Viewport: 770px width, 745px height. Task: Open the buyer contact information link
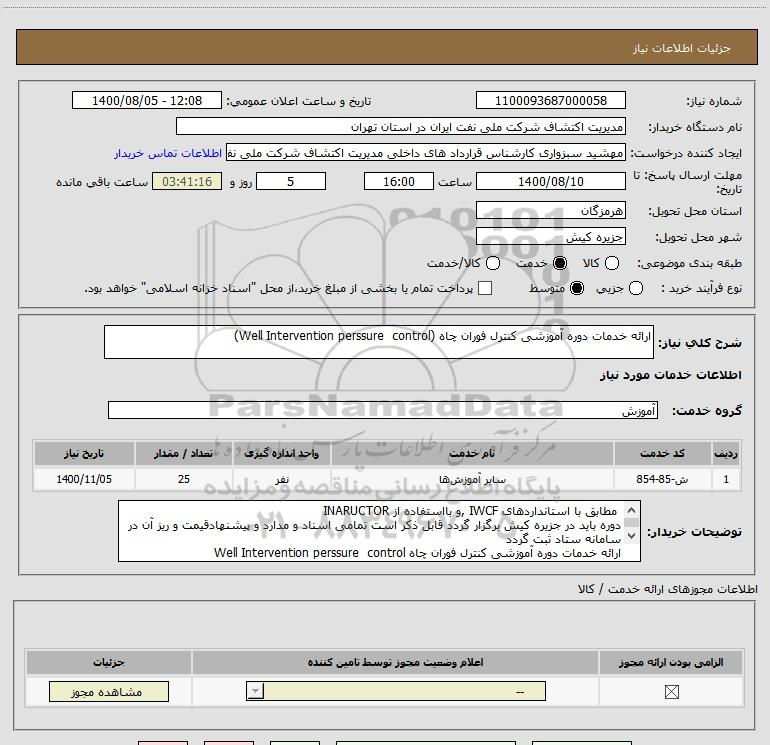click(x=168, y=153)
